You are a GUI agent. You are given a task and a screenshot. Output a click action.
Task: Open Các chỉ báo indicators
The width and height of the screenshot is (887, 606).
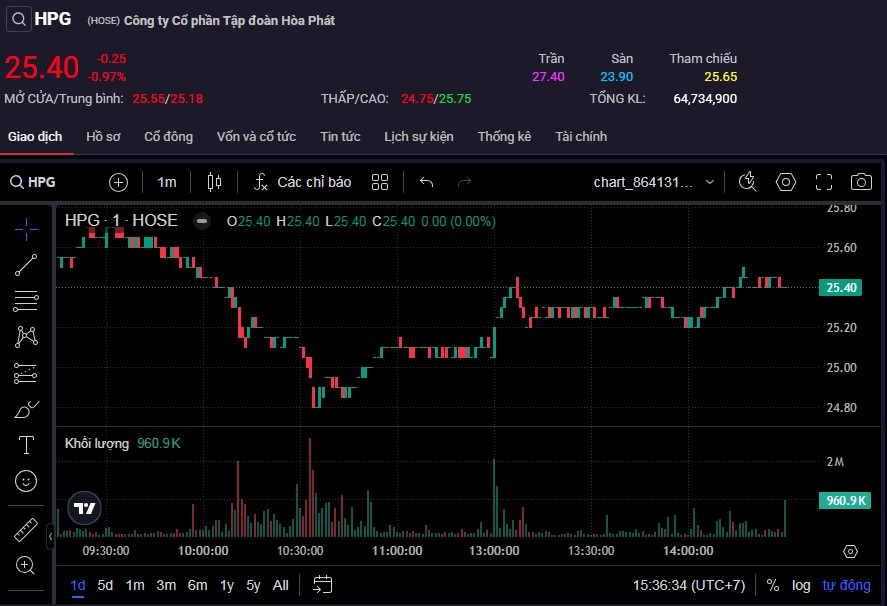(x=302, y=182)
